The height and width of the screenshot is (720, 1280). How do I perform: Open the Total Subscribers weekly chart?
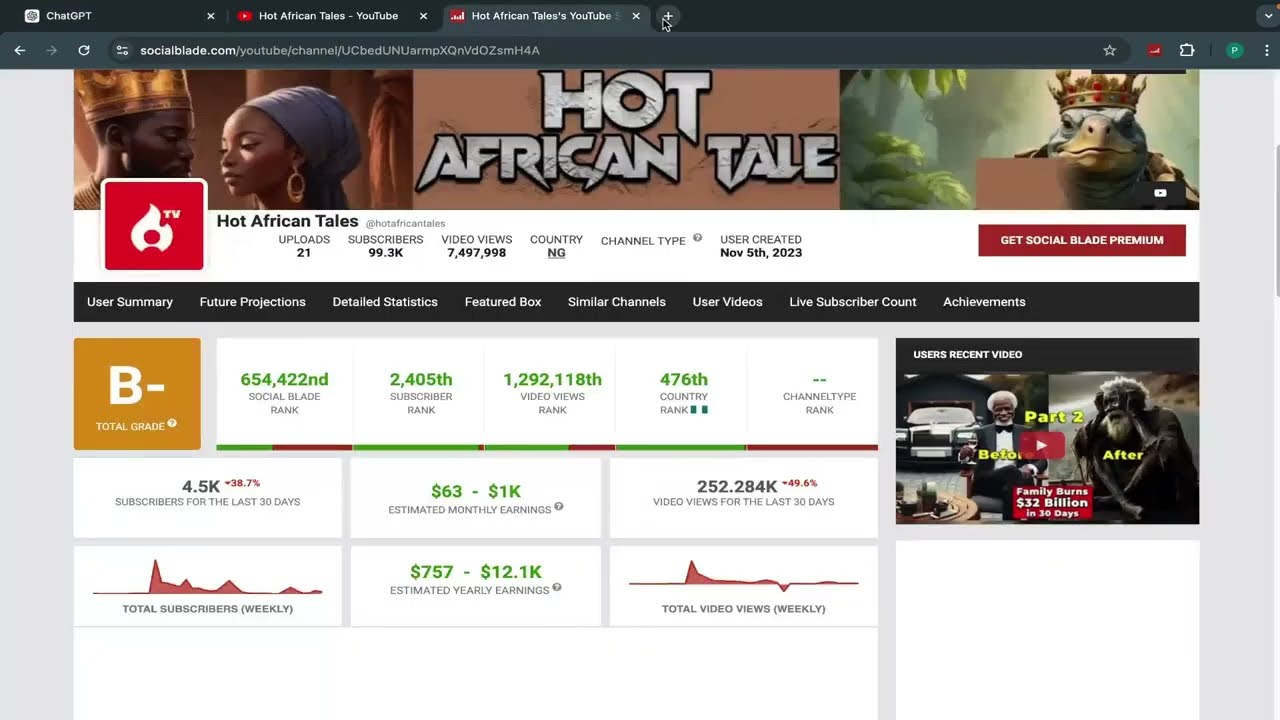pos(208,586)
